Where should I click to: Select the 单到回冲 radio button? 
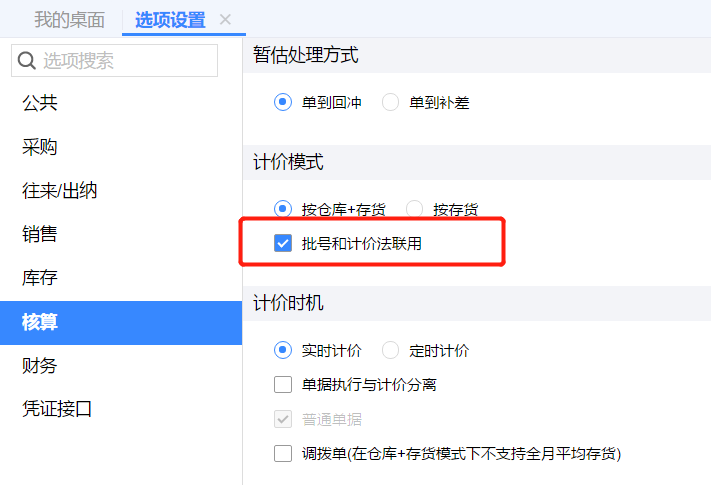283,102
